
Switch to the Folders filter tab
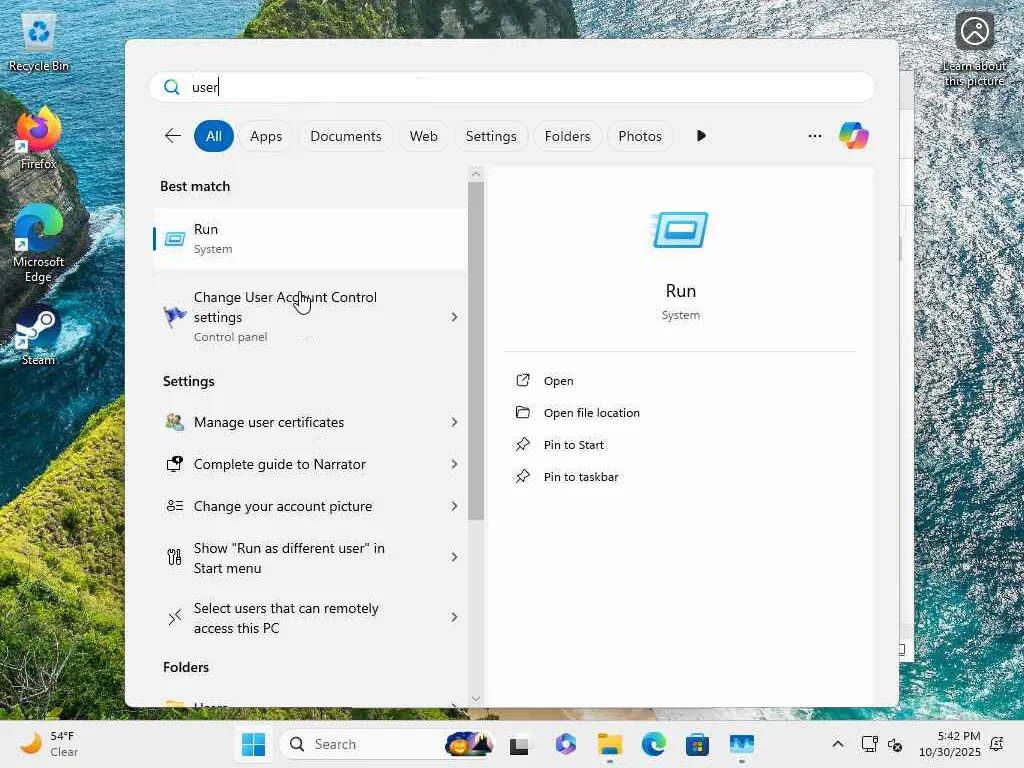point(567,136)
